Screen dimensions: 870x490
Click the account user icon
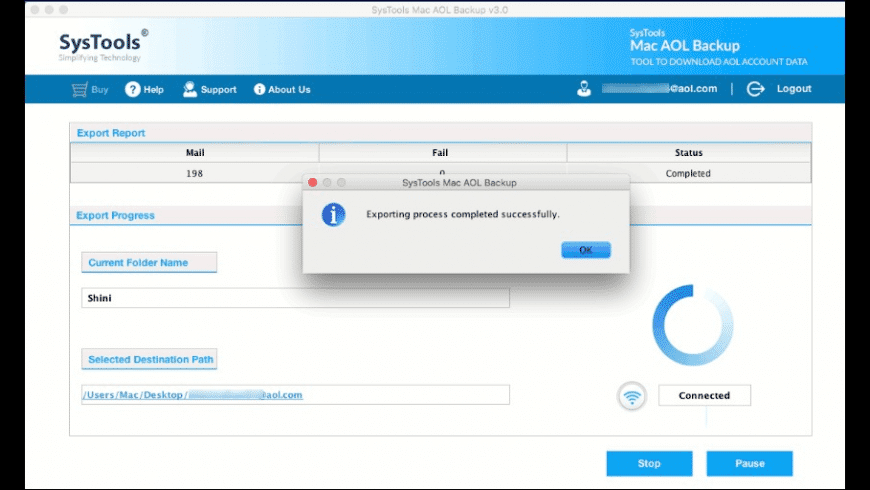point(584,89)
